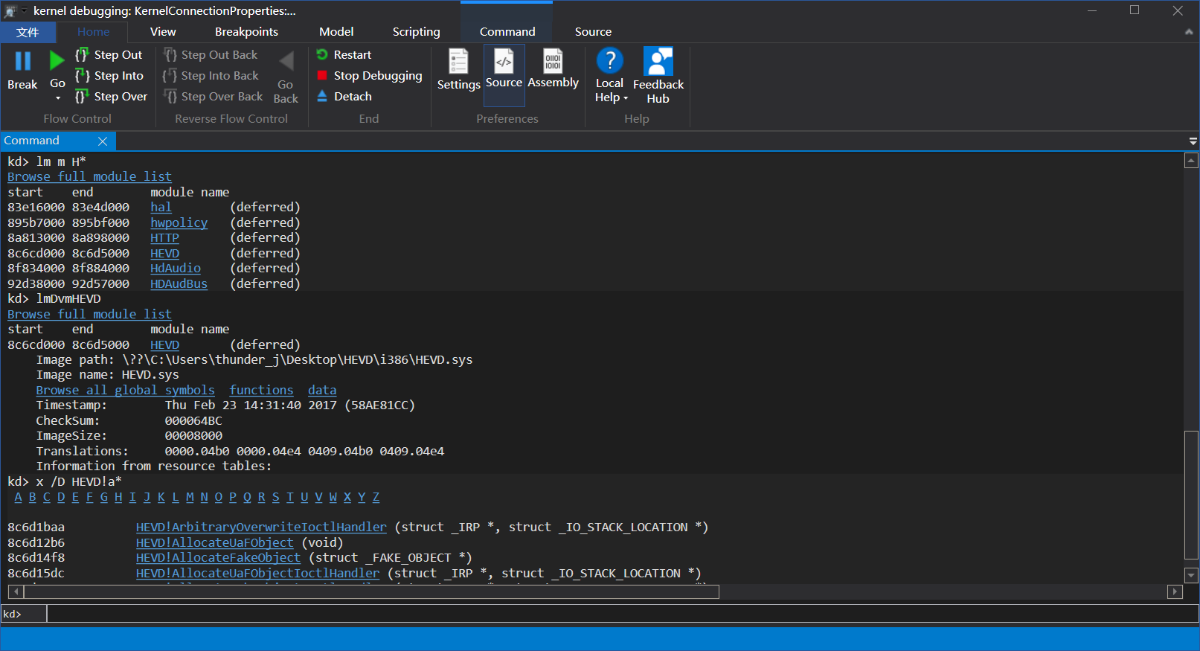Click the kd> command input field

[x=622, y=613]
